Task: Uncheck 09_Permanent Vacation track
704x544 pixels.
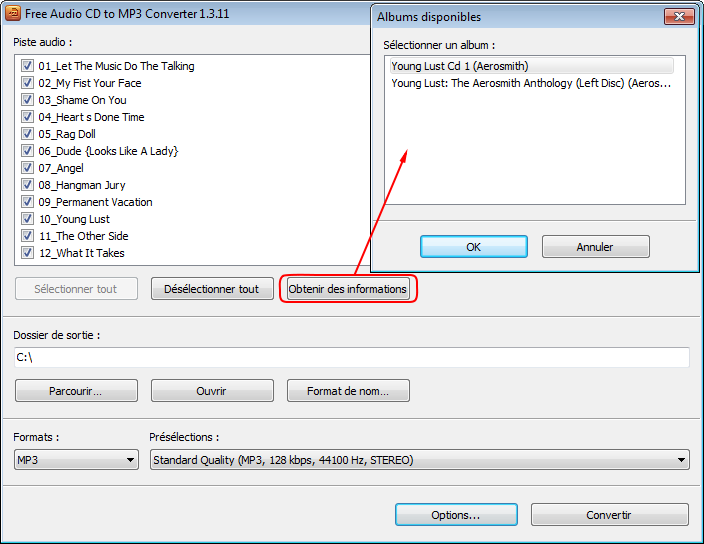Action: point(27,202)
